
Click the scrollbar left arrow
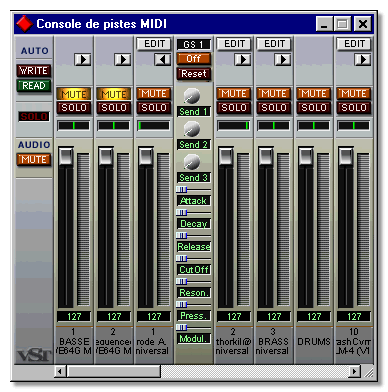point(60,371)
